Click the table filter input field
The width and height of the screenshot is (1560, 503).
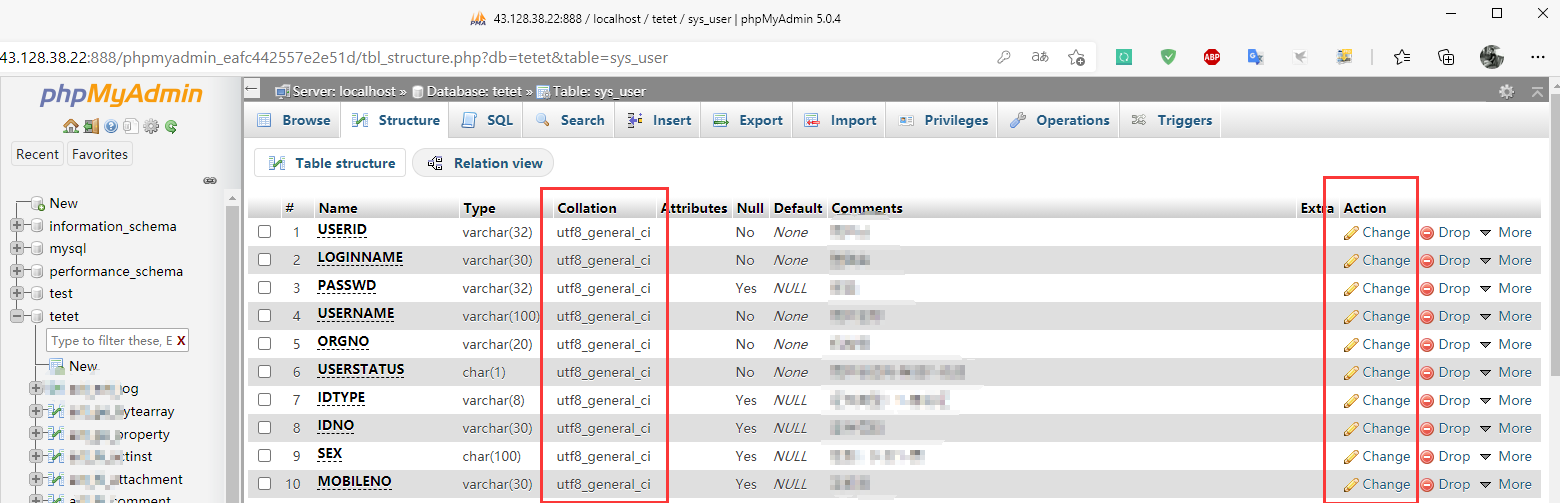pos(112,341)
